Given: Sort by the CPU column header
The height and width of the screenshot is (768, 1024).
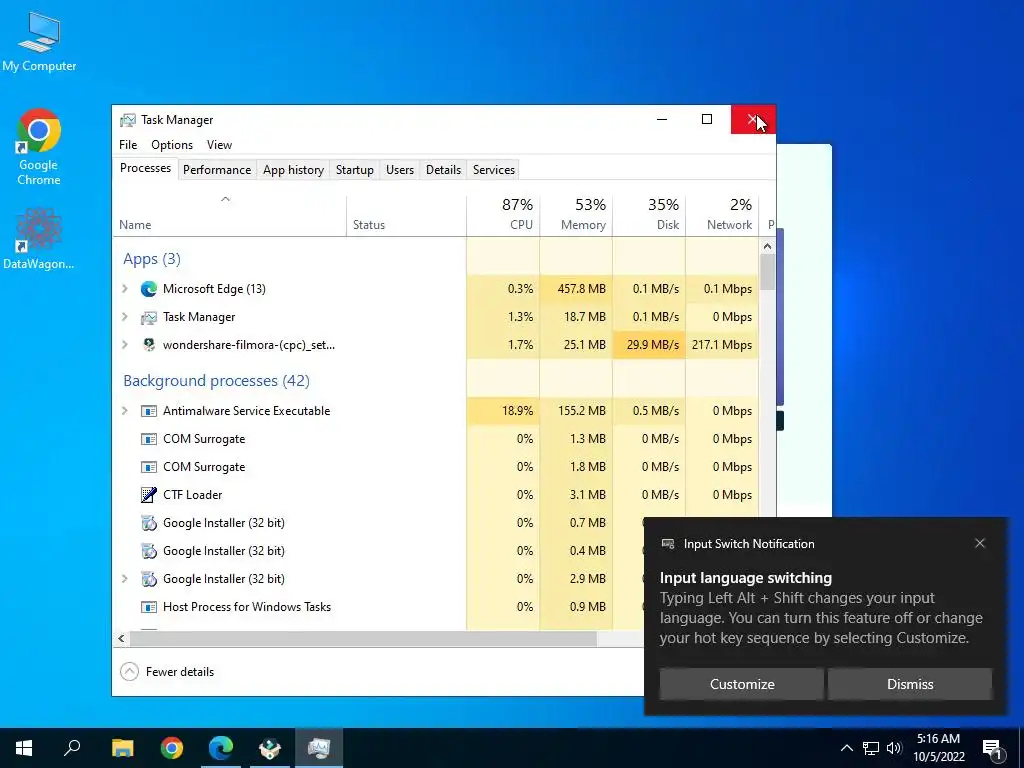Looking at the screenshot, I should point(503,216).
